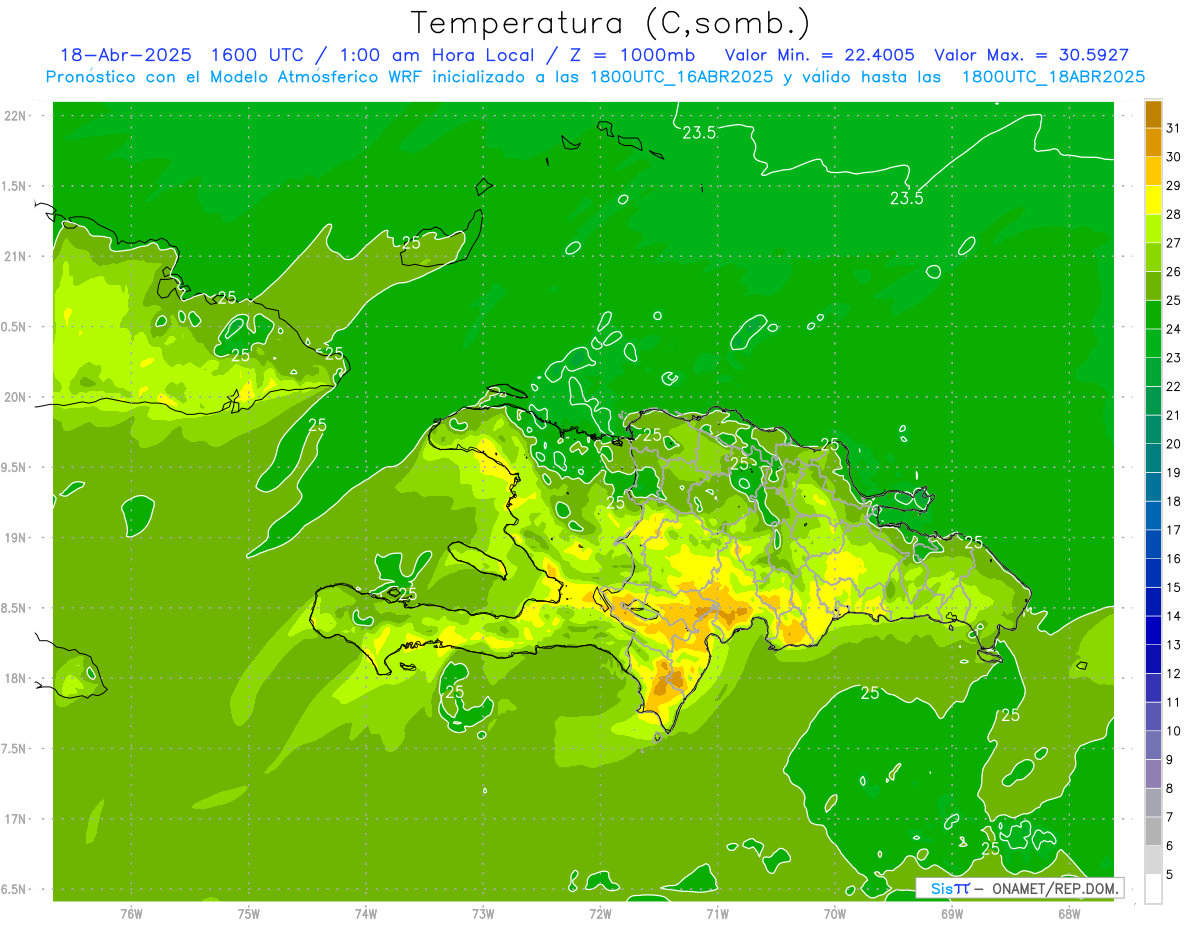Click green swatch between 22 and 23
This screenshot has height=927, width=1200.
coord(1153,372)
